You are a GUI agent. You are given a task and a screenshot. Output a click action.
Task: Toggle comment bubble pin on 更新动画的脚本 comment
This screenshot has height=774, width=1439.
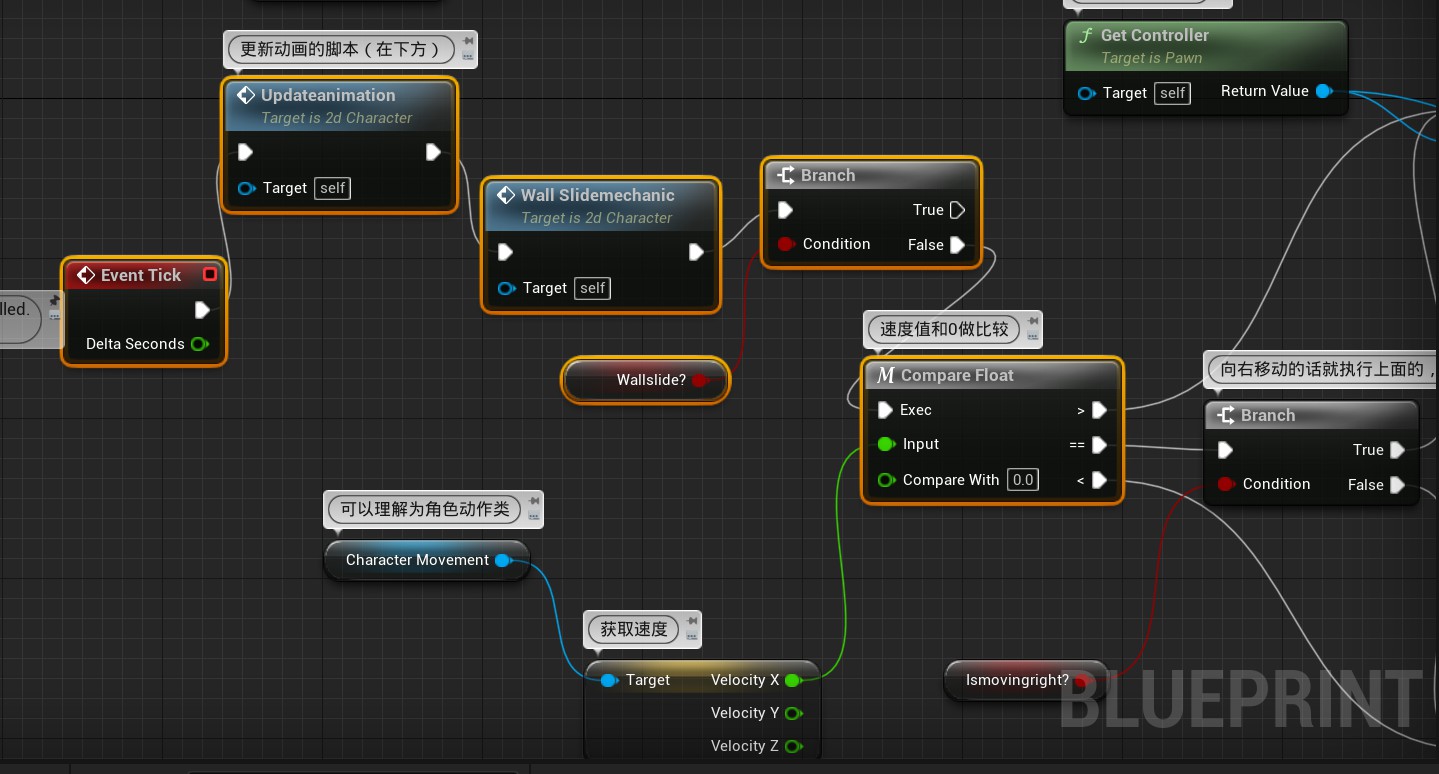tap(467, 43)
